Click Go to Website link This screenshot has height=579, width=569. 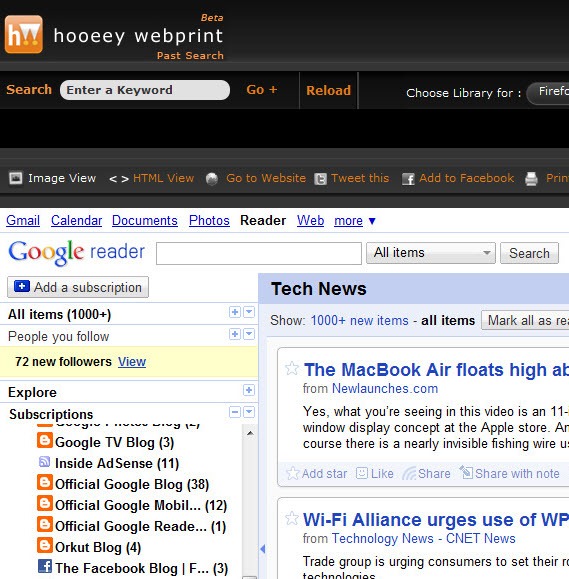click(266, 178)
